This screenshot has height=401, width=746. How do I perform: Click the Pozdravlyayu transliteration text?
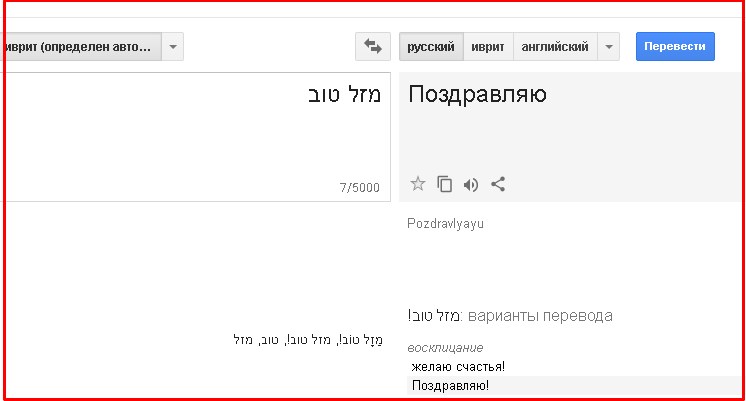pos(445,224)
